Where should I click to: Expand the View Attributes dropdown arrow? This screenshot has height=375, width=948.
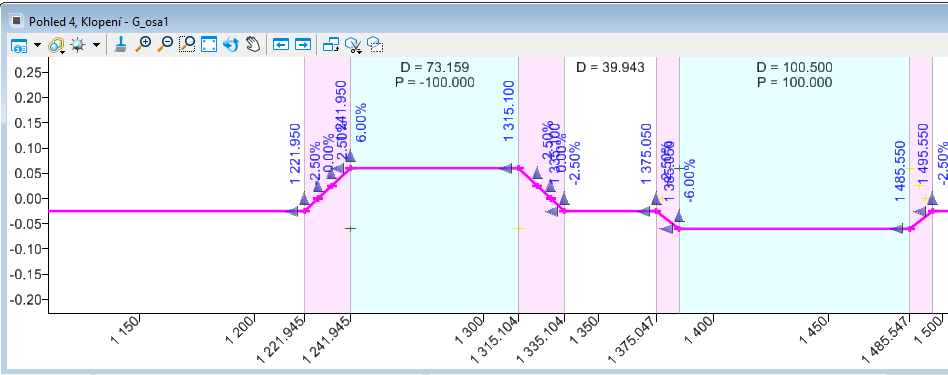[37, 45]
